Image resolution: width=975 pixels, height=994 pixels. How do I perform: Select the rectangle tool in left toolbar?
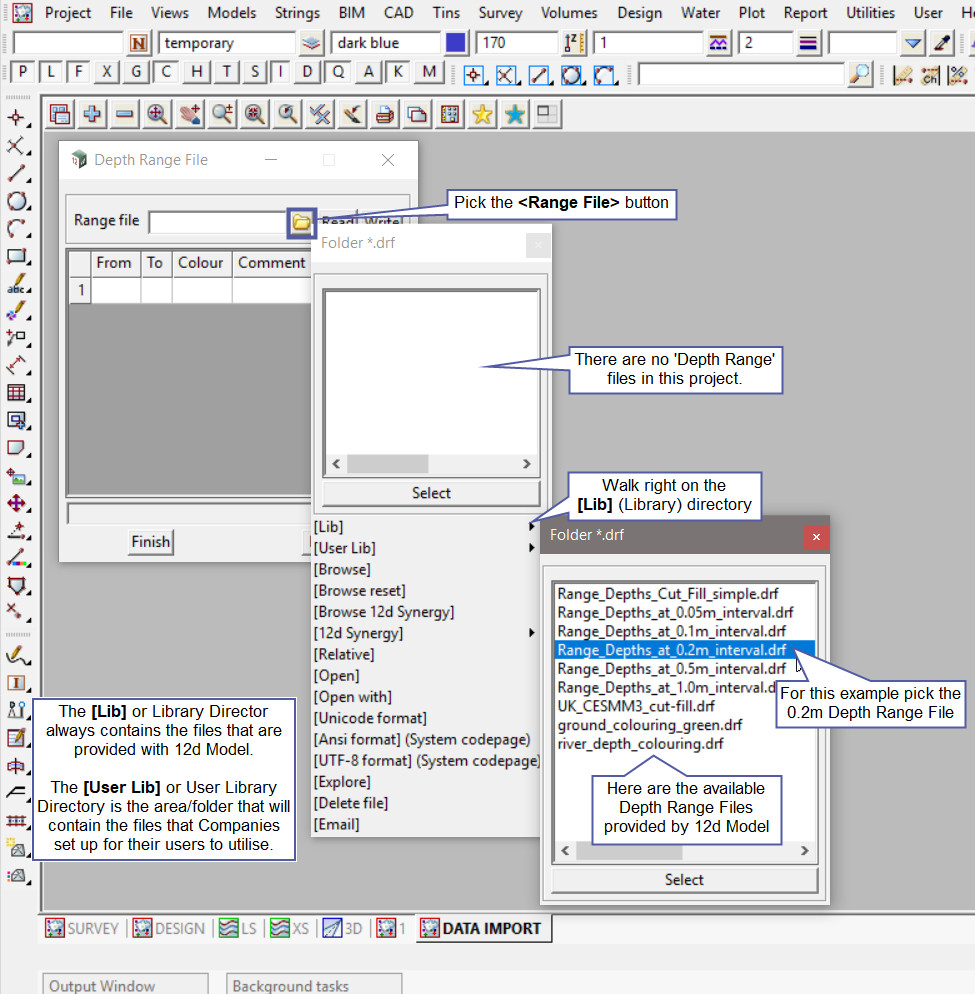(16, 256)
